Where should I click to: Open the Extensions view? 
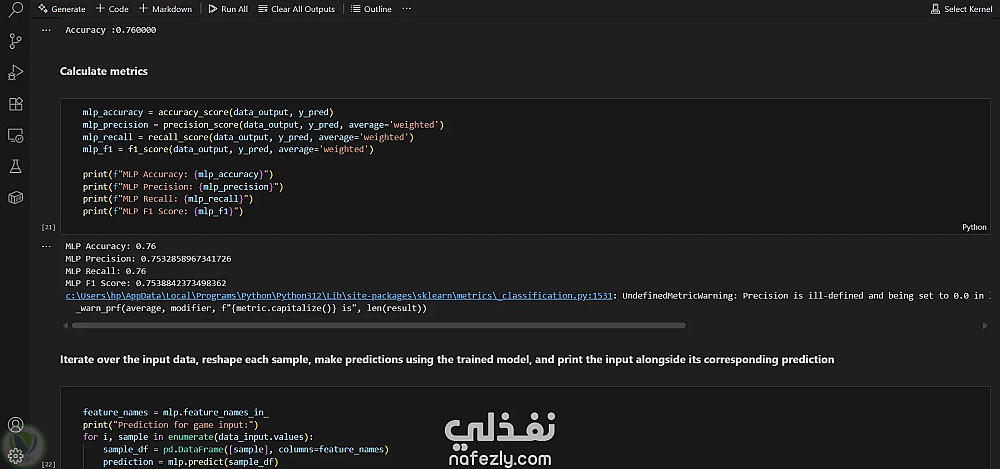point(15,104)
